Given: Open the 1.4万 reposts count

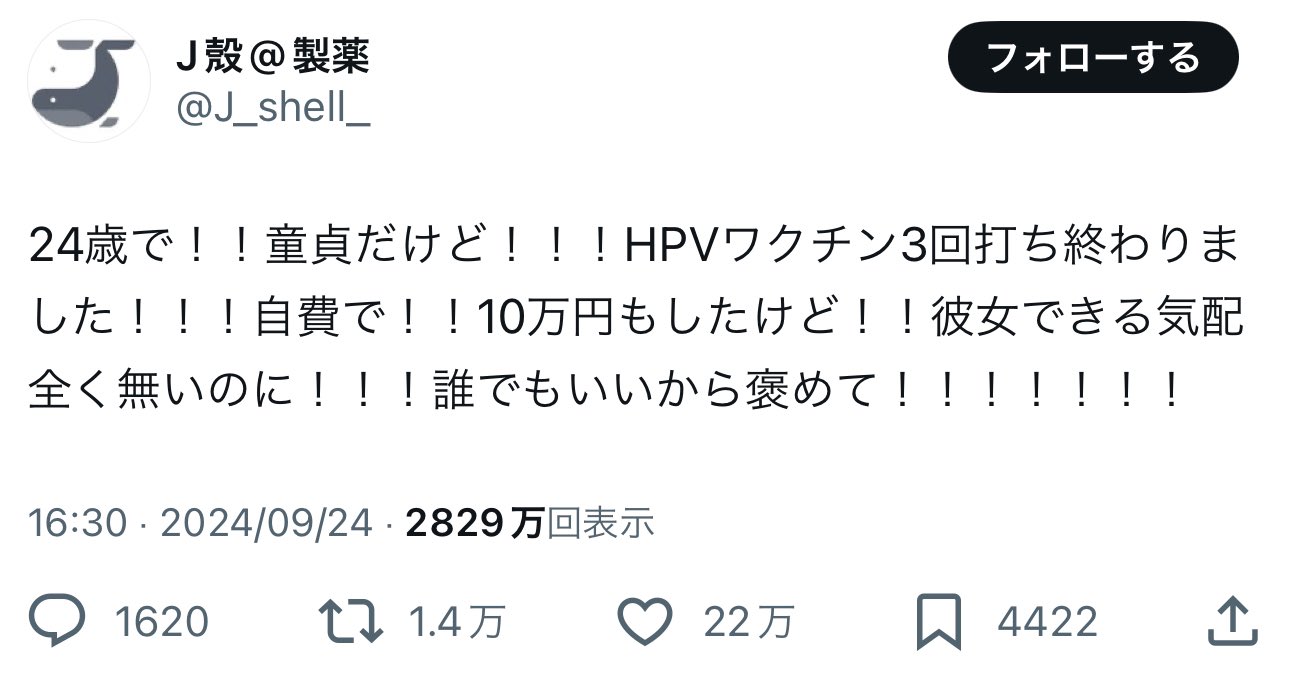Looking at the screenshot, I should [x=457, y=623].
